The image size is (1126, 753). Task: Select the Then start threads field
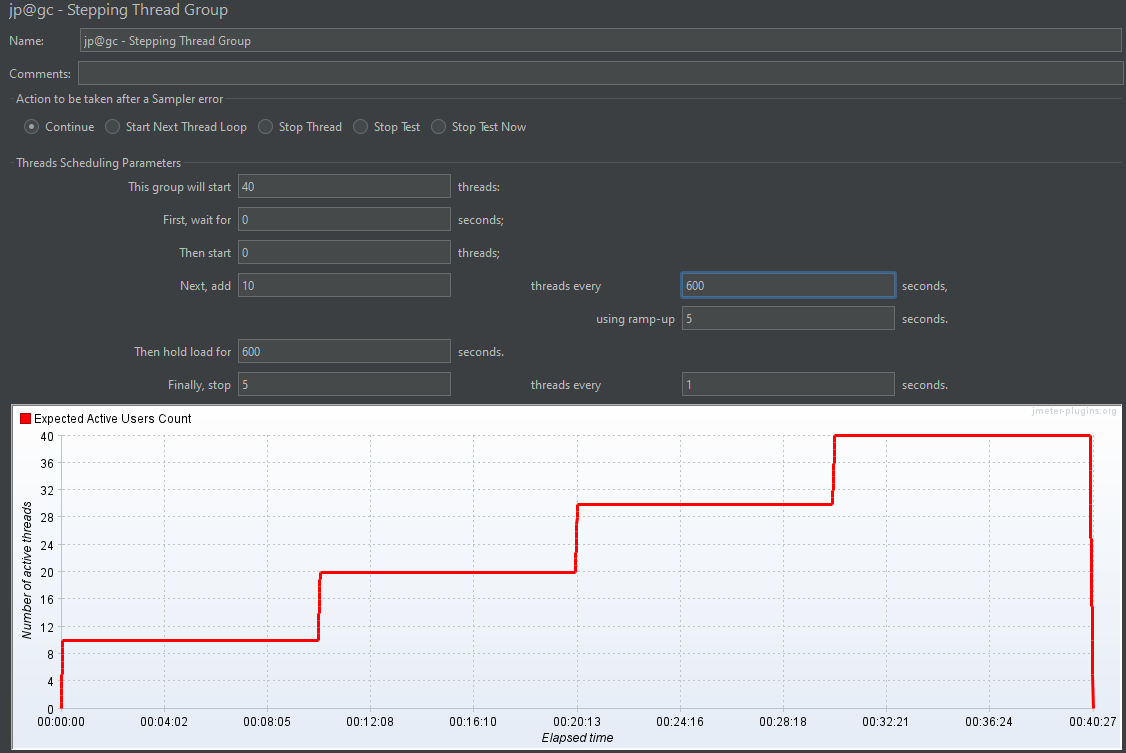pyautogui.click(x=344, y=252)
